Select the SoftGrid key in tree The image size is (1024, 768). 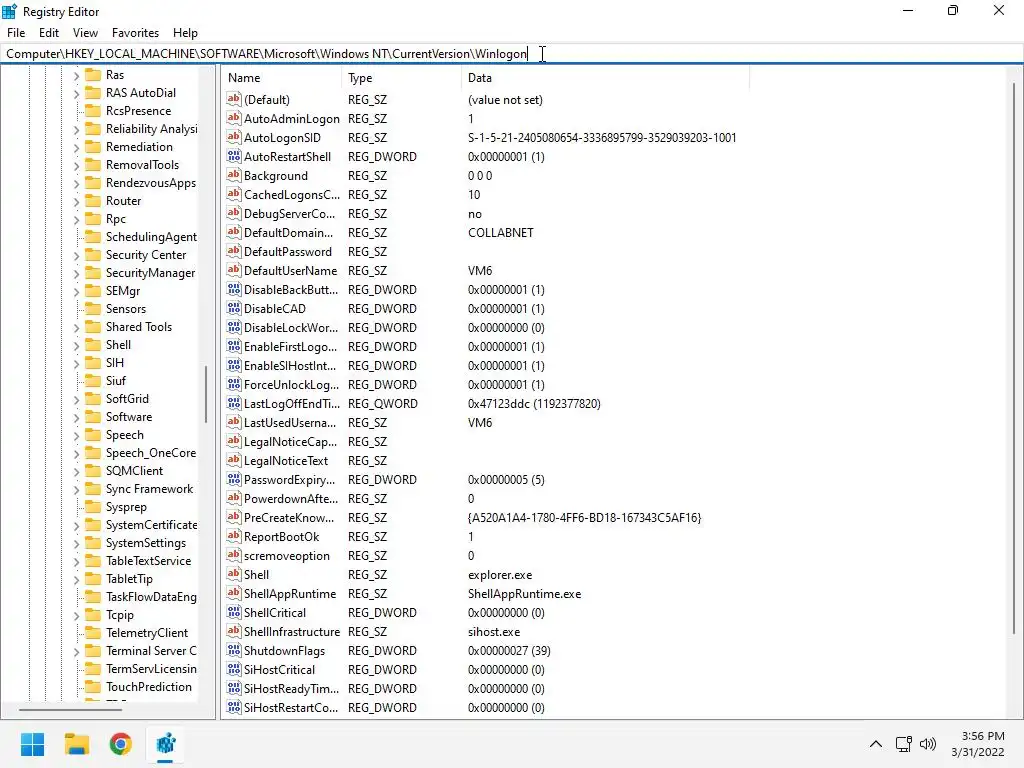pyautogui.click(x=127, y=399)
